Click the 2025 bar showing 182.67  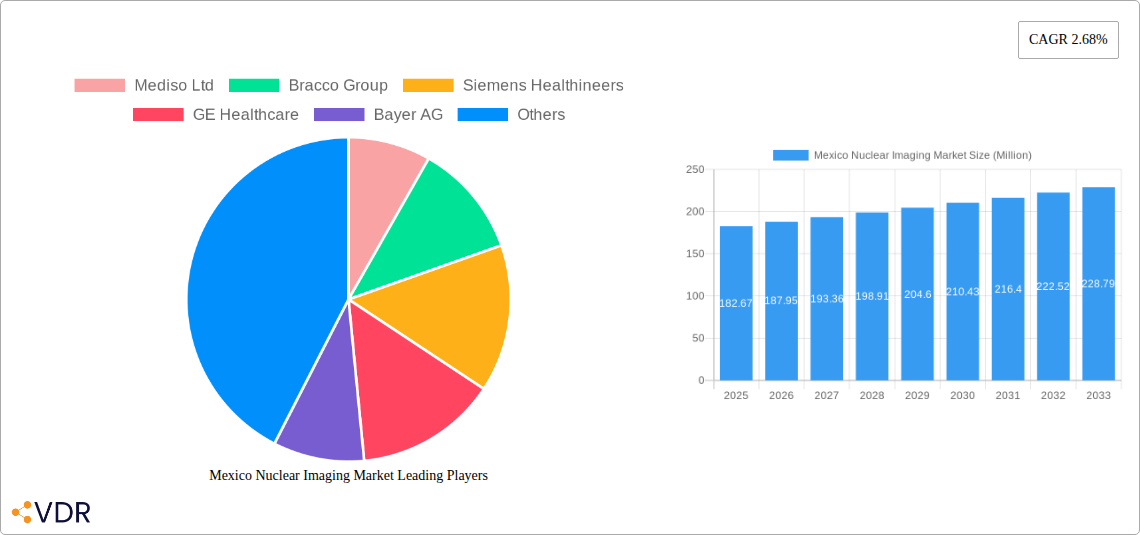(736, 303)
